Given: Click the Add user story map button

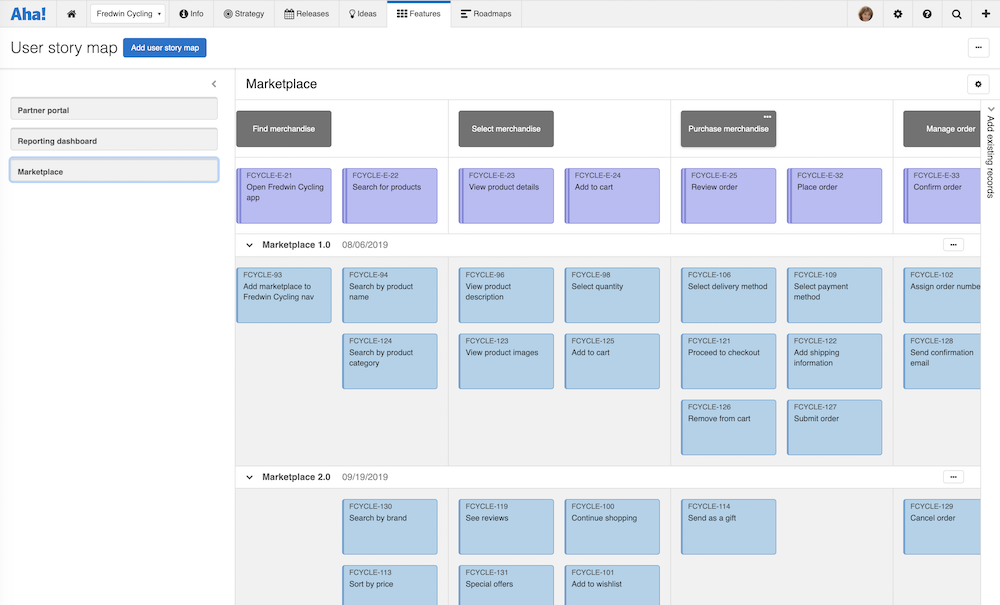Looking at the screenshot, I should pyautogui.click(x=164, y=47).
